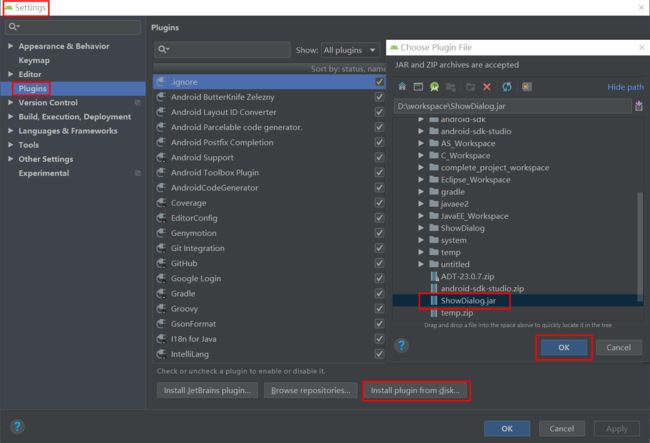Disable the Google Login plugin checkbox
The height and width of the screenshot is (443, 650).
point(379,278)
